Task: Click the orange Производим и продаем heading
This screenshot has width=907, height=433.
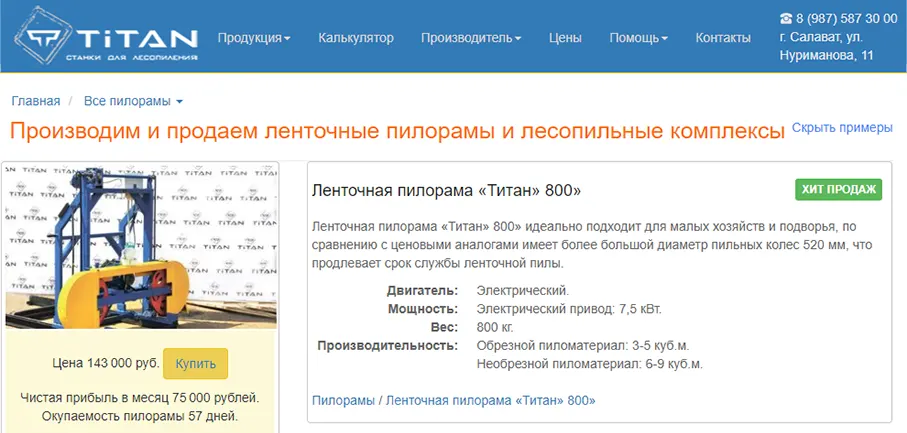Action: pyautogui.click(x=397, y=132)
